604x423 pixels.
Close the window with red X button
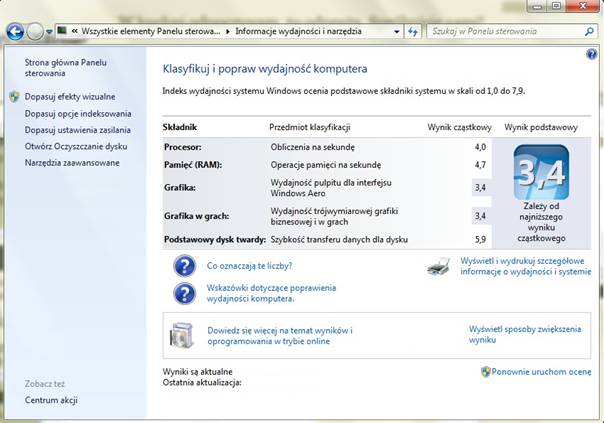click(x=582, y=6)
